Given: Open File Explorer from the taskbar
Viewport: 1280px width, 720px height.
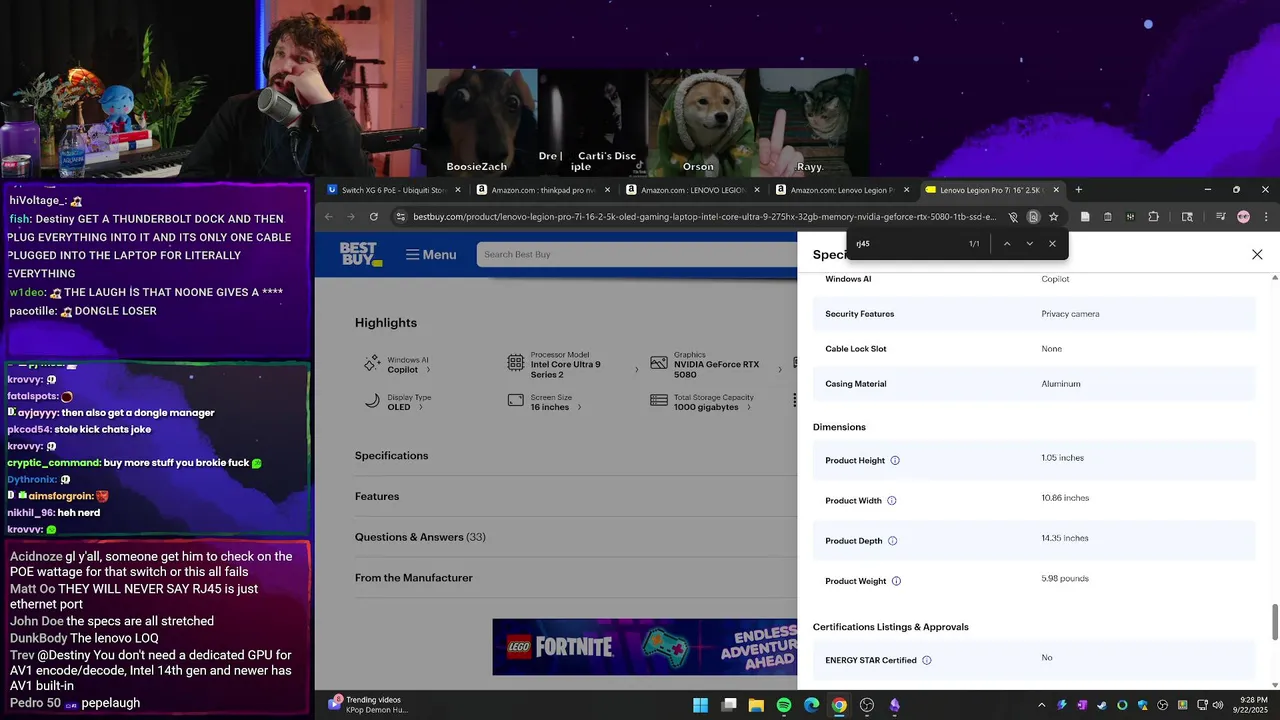Looking at the screenshot, I should [757, 705].
